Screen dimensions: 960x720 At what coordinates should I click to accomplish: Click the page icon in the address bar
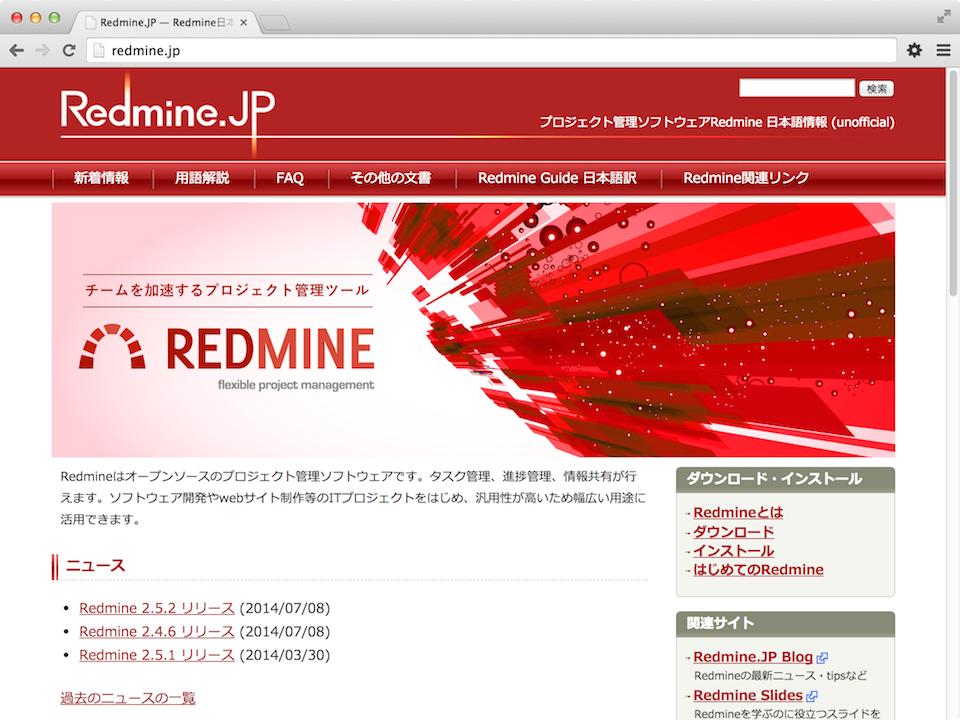[x=99, y=50]
